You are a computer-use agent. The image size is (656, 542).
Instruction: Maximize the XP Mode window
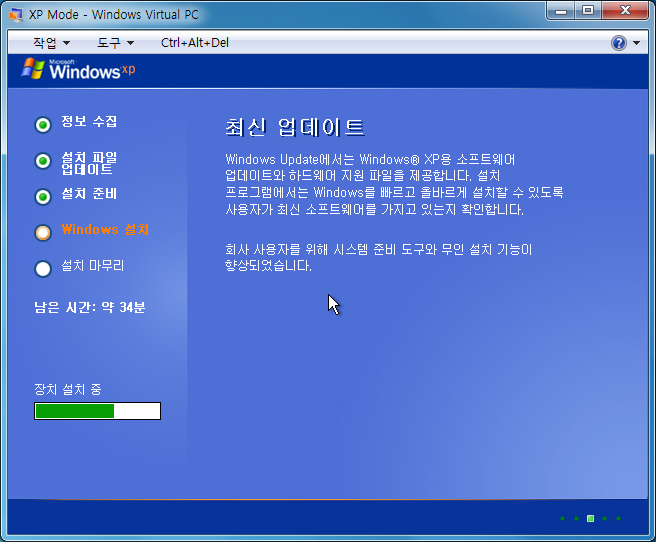(588, 10)
